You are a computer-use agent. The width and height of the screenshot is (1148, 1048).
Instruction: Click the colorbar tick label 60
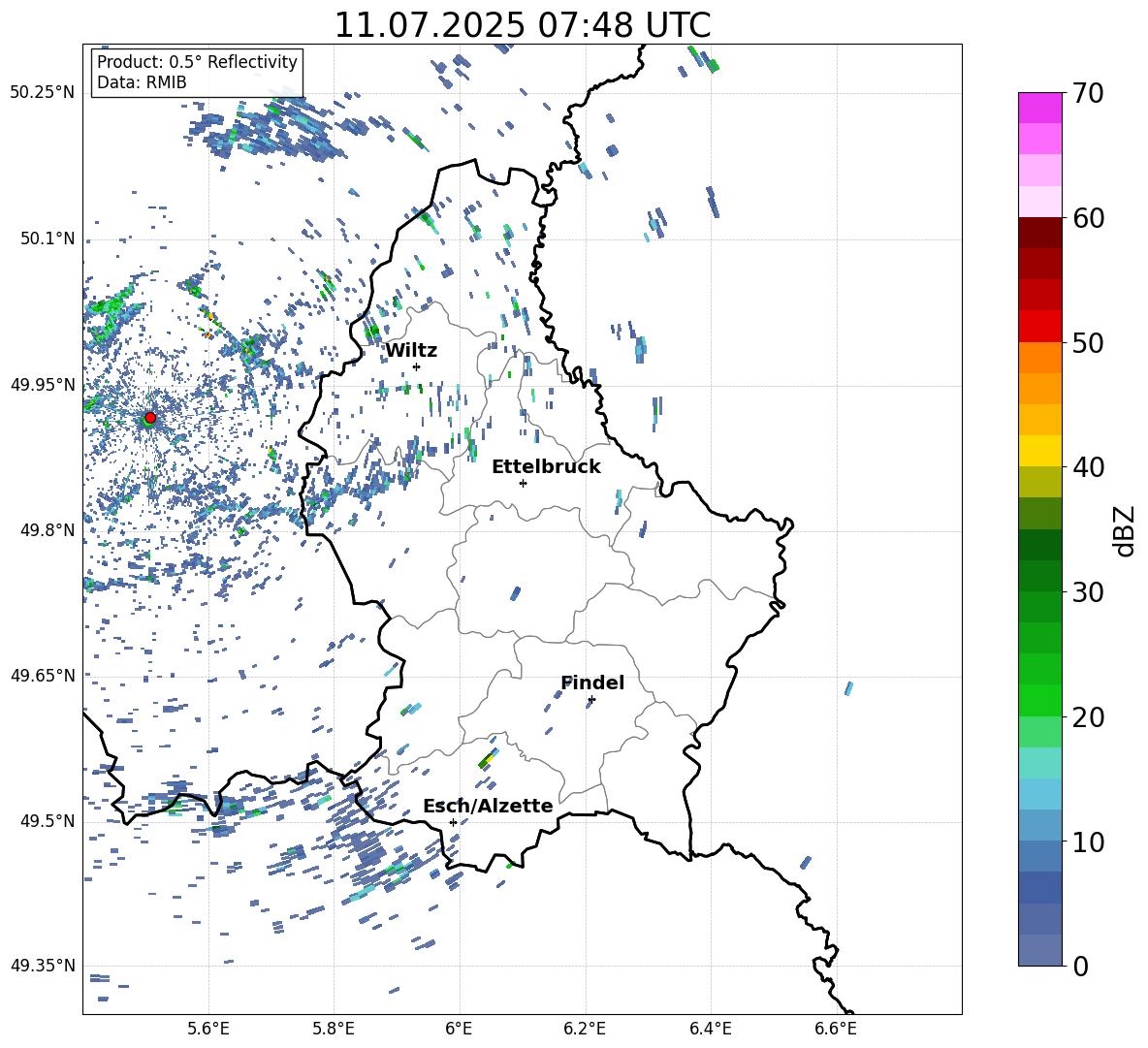pyautogui.click(x=1089, y=218)
